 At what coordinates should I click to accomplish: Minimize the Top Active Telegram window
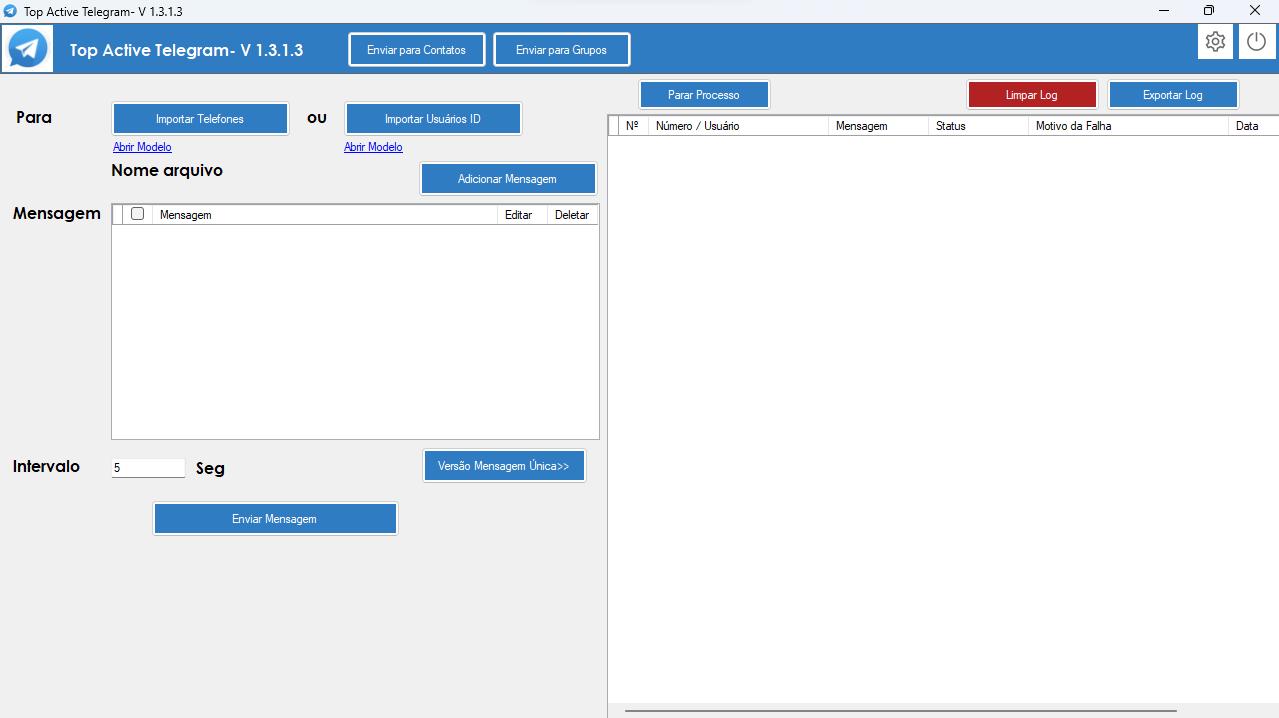coord(1164,11)
